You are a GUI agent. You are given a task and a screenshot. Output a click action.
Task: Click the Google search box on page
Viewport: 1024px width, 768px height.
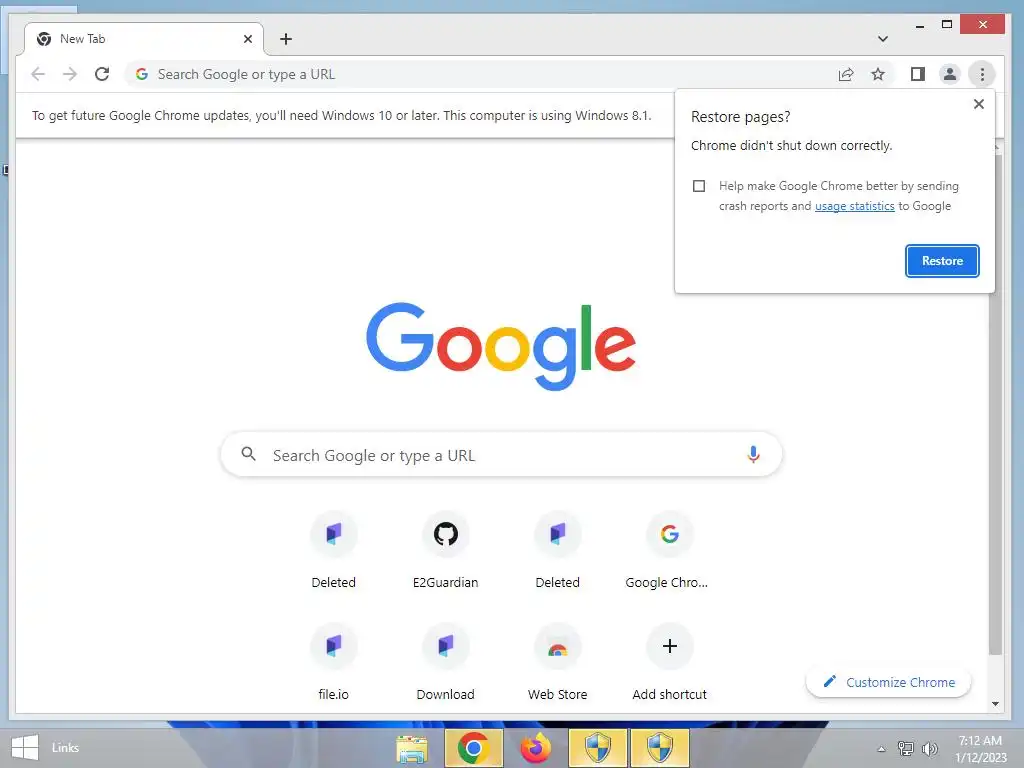501,454
